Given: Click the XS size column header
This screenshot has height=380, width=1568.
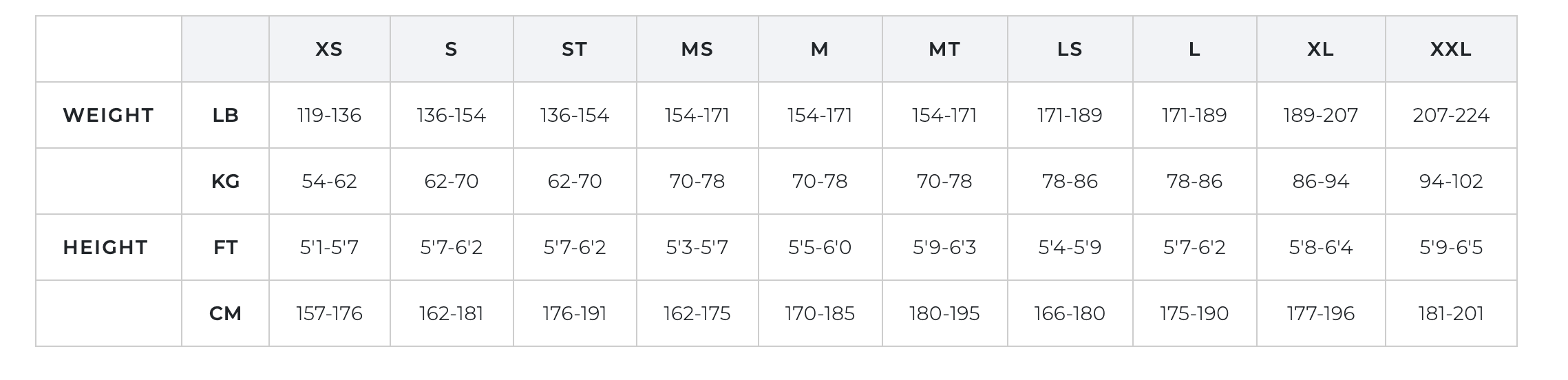Looking at the screenshot, I should (329, 50).
